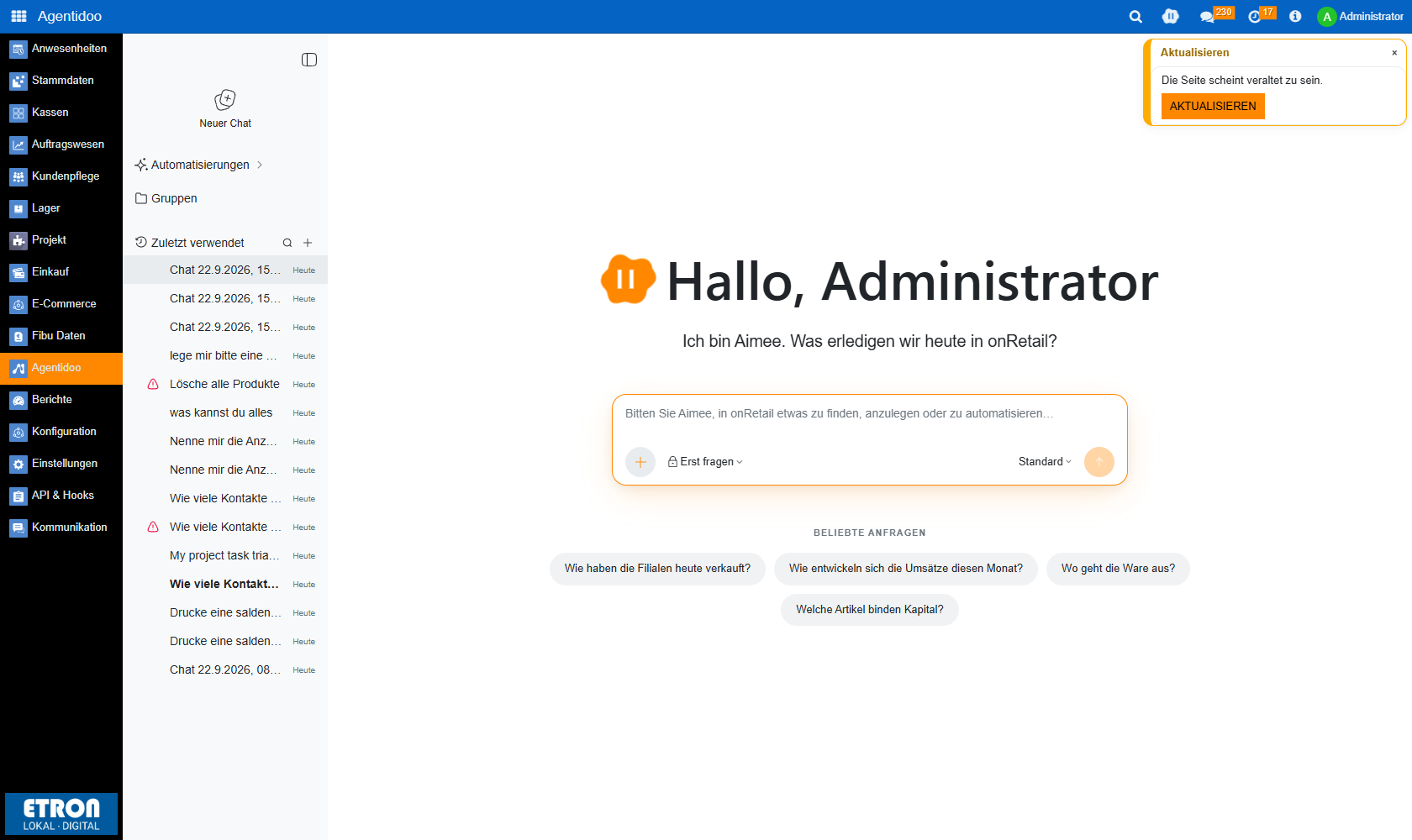
Task: Click the Fibu Daten sidebar icon
Action: (18, 336)
